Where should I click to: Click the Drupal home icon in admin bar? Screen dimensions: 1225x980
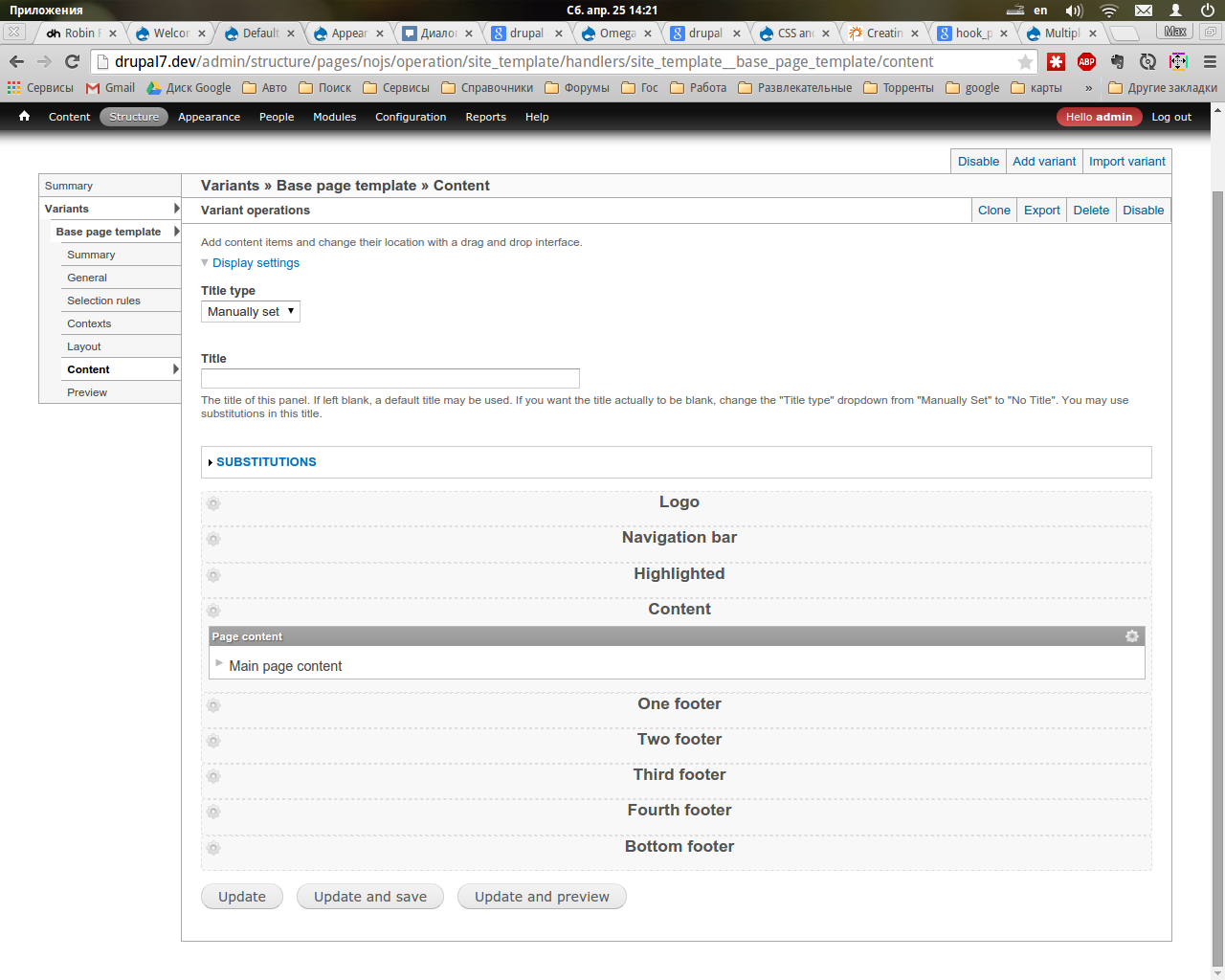pyautogui.click(x=25, y=117)
